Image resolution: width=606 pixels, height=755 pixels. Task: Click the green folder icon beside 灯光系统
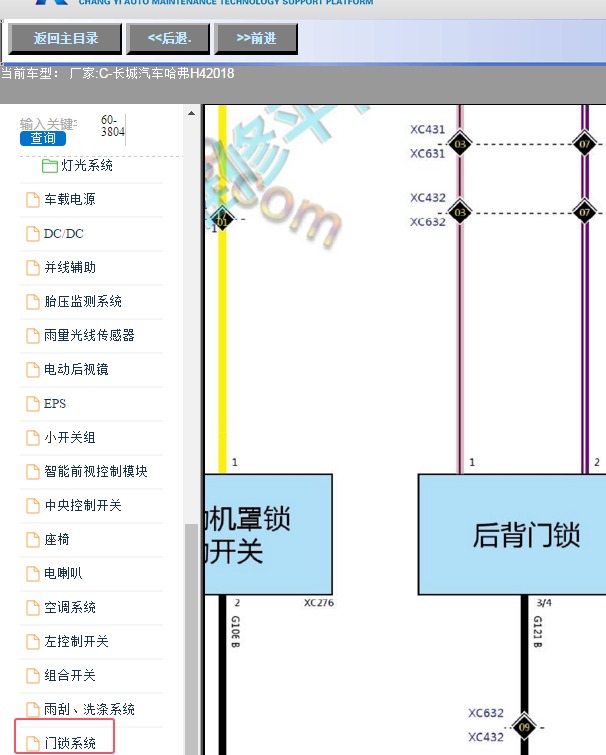point(50,166)
